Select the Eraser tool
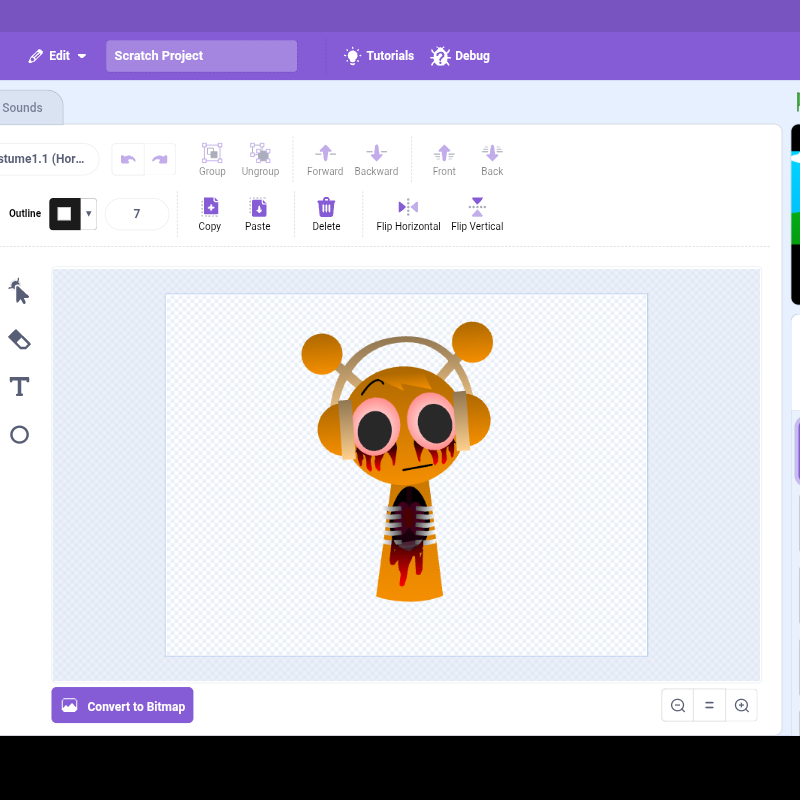Screen dimensions: 800x800 19,339
